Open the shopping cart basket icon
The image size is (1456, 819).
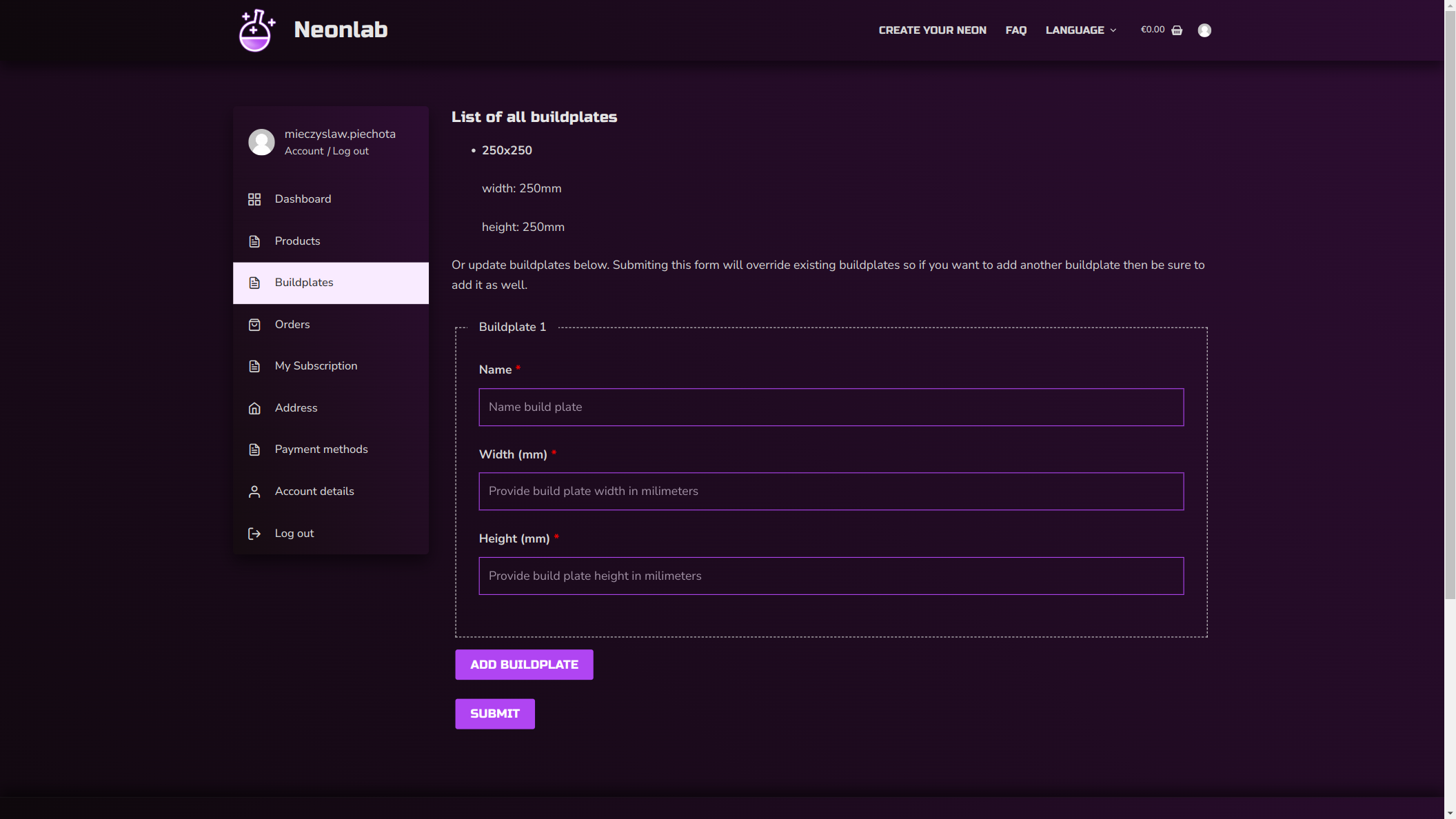pyautogui.click(x=1177, y=30)
